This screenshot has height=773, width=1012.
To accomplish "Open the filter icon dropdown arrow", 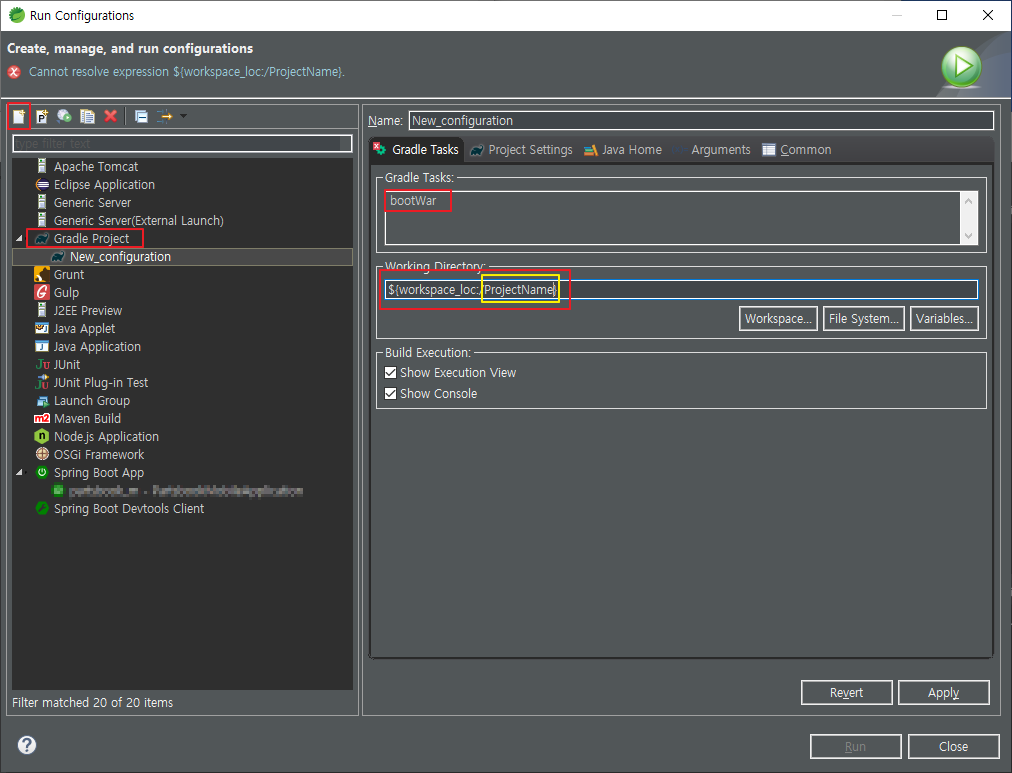I will (x=183, y=116).
